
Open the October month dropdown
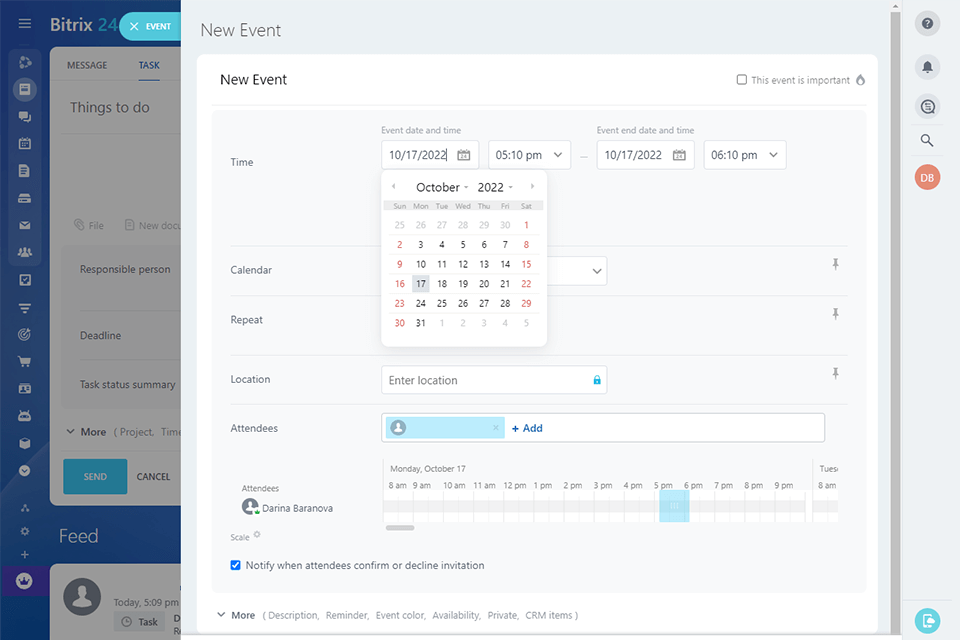(442, 187)
